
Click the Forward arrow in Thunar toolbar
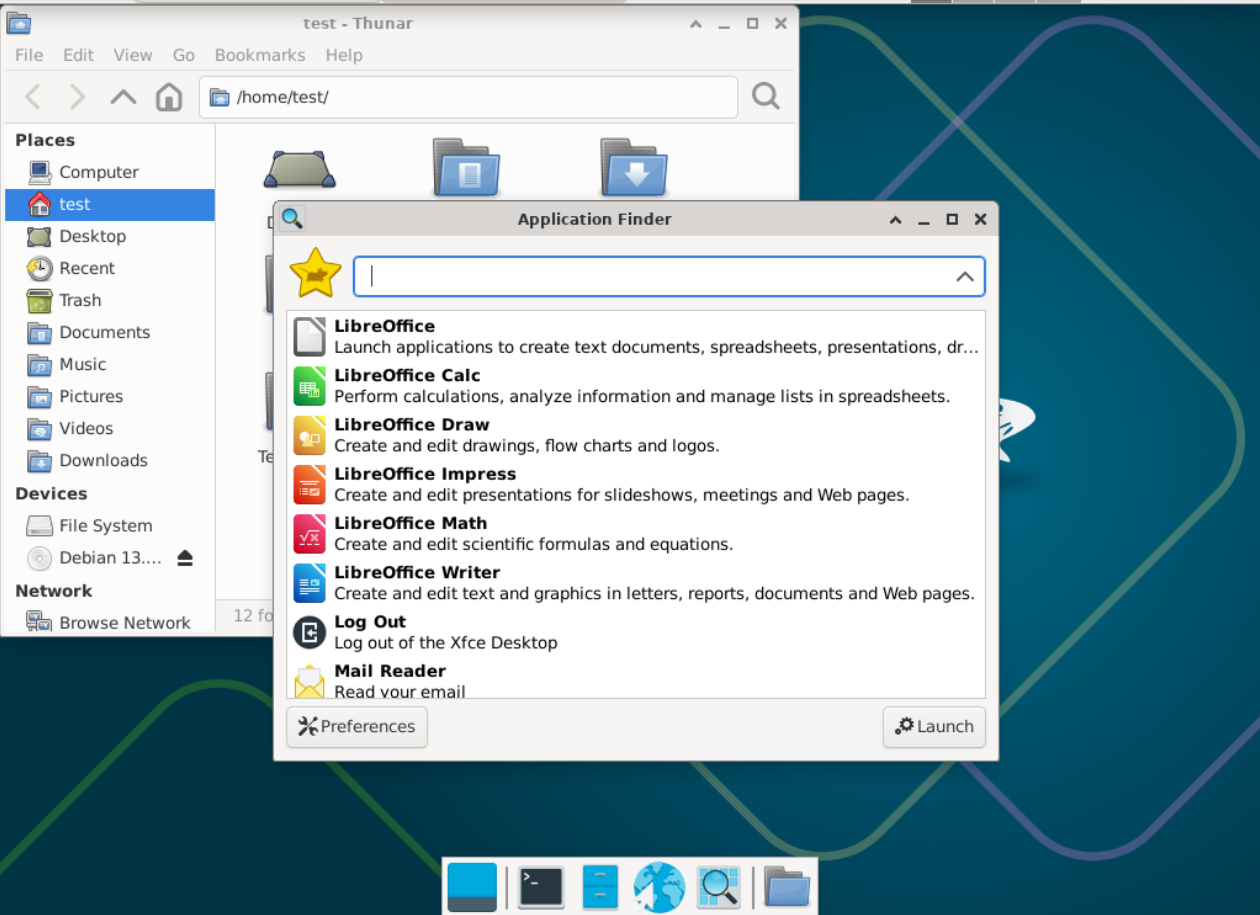77,97
